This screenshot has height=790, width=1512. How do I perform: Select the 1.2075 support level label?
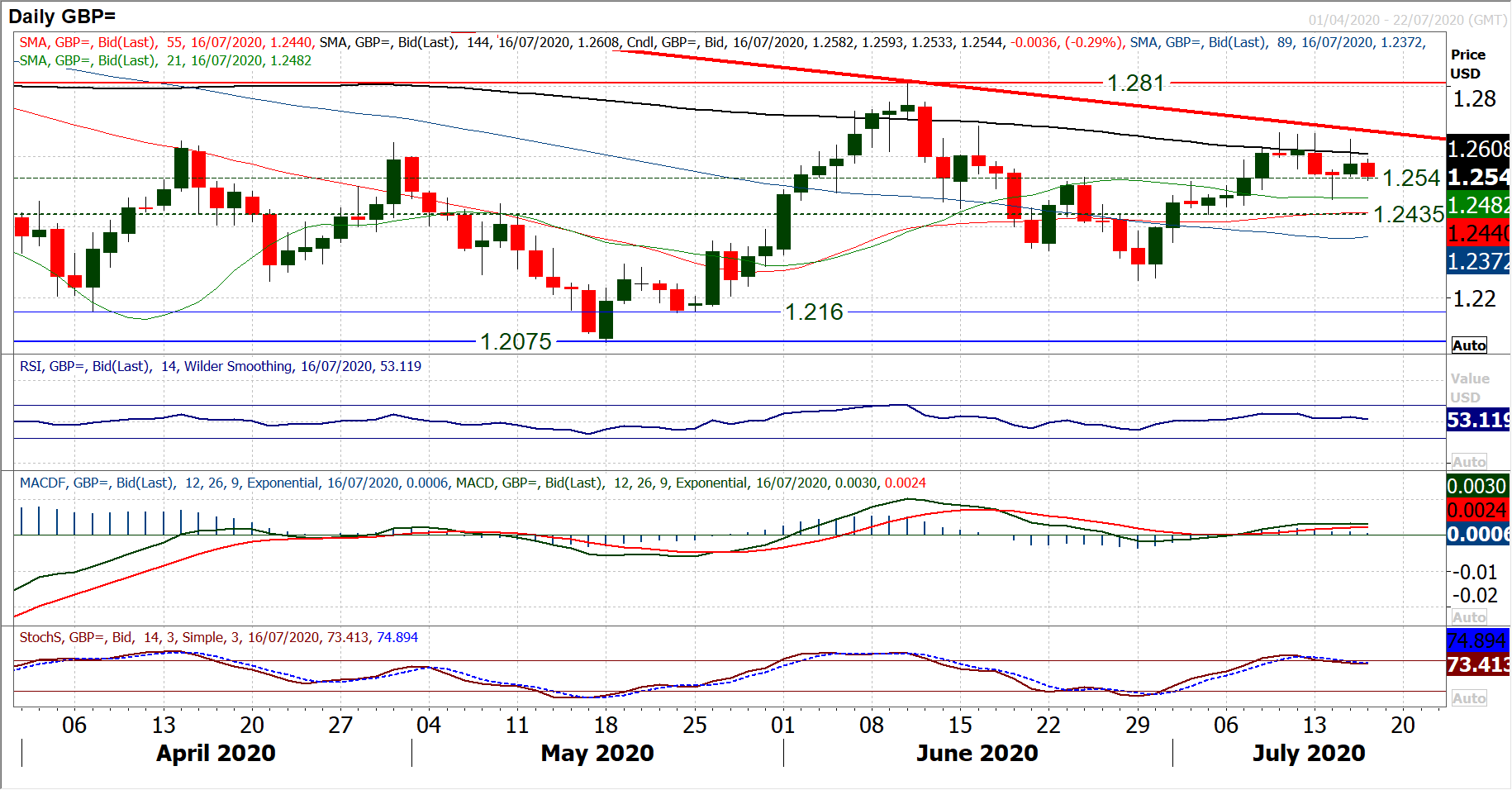point(516,341)
